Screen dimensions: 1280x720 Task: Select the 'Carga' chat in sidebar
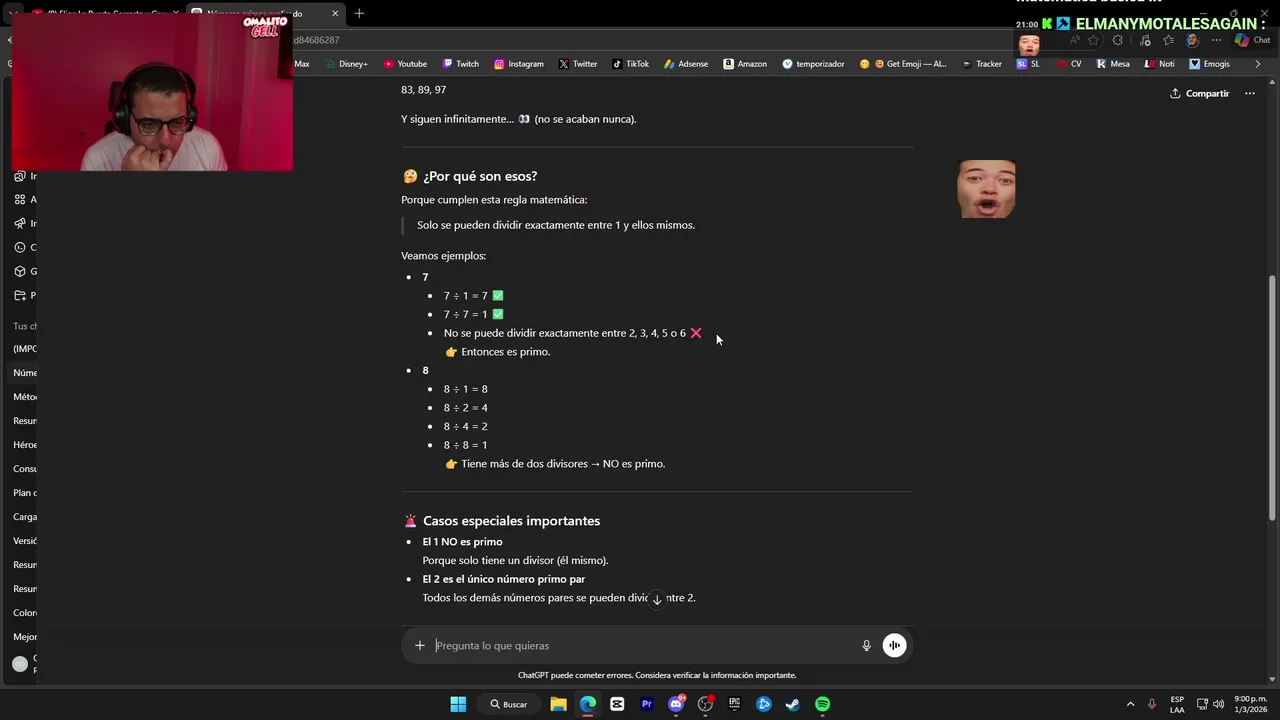tap(25, 517)
